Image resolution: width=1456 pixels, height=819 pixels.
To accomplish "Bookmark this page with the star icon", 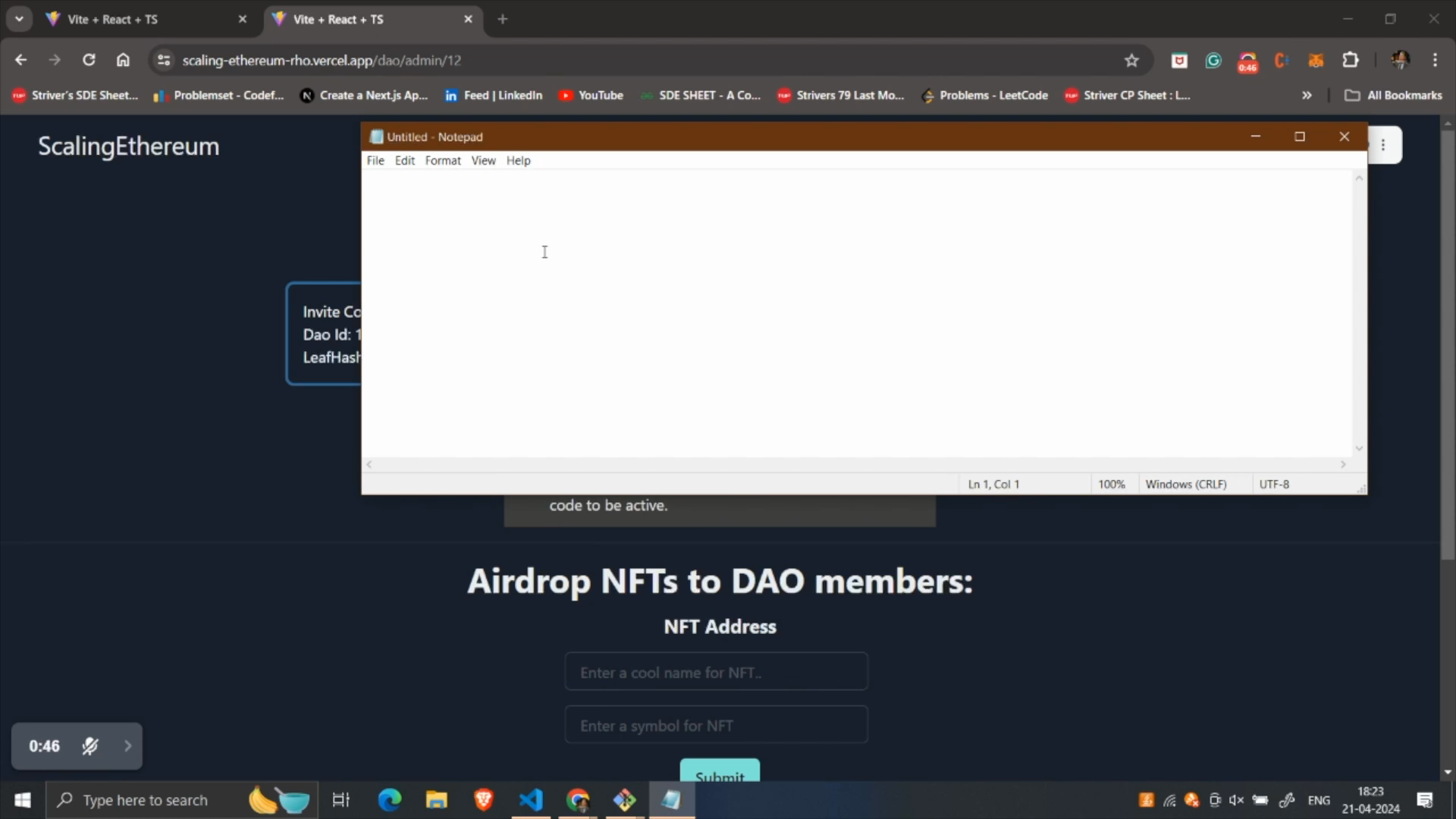I will click(1131, 60).
